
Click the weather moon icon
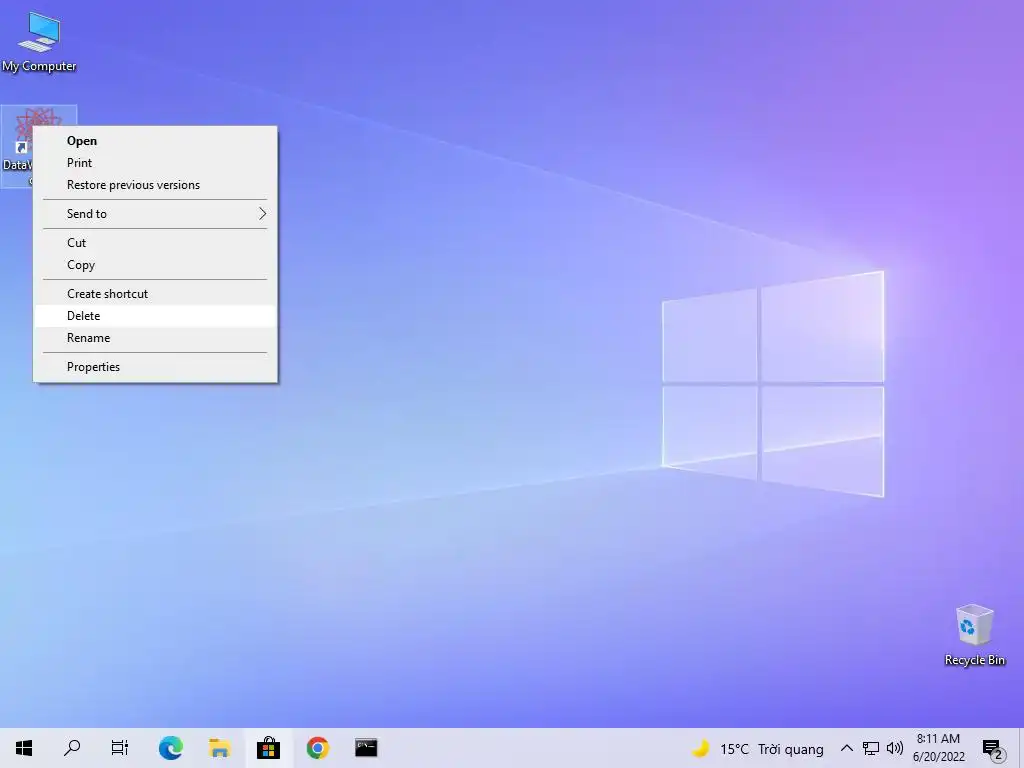[x=701, y=748]
